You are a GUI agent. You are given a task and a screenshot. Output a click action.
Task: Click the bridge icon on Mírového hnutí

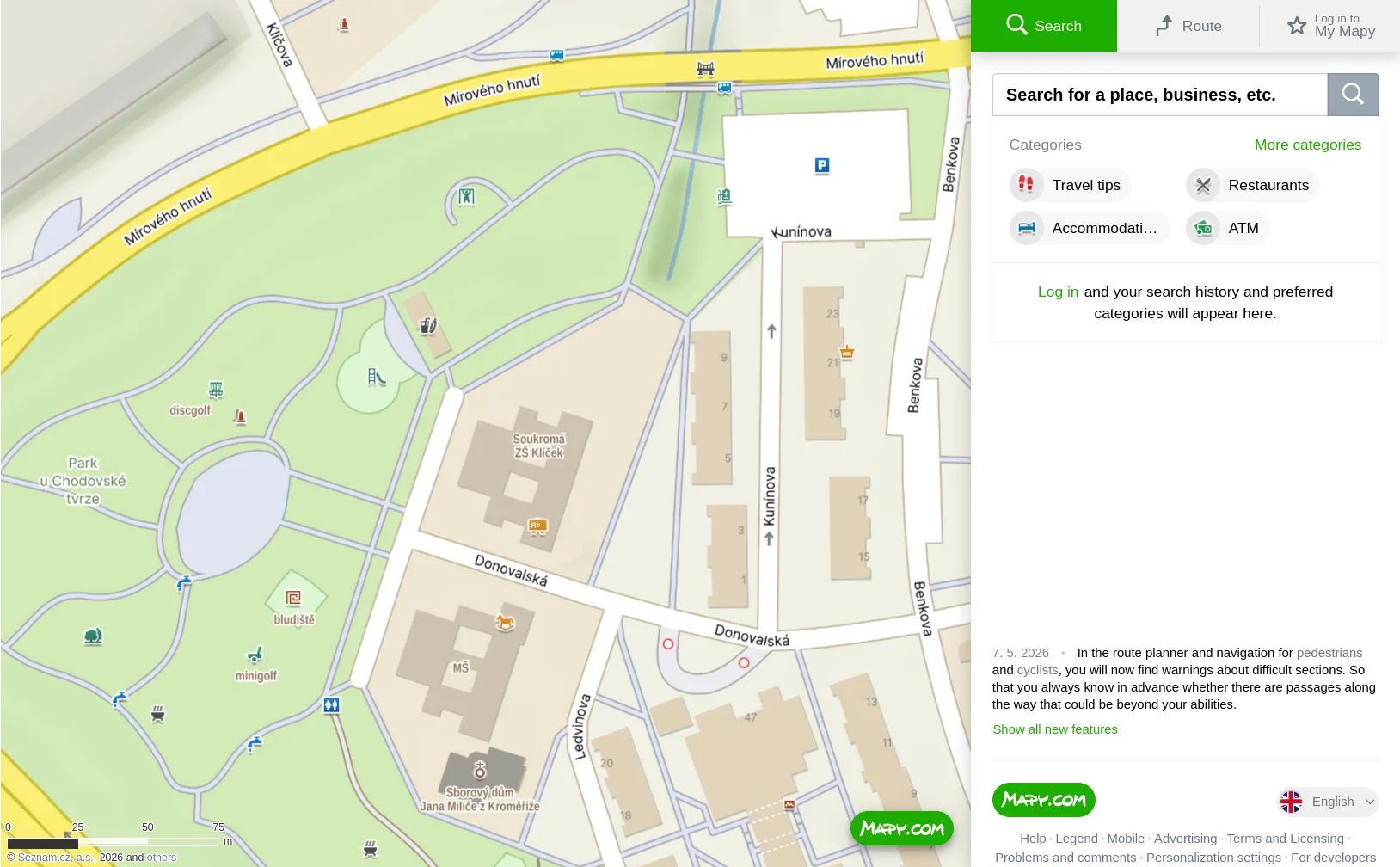pos(705,69)
